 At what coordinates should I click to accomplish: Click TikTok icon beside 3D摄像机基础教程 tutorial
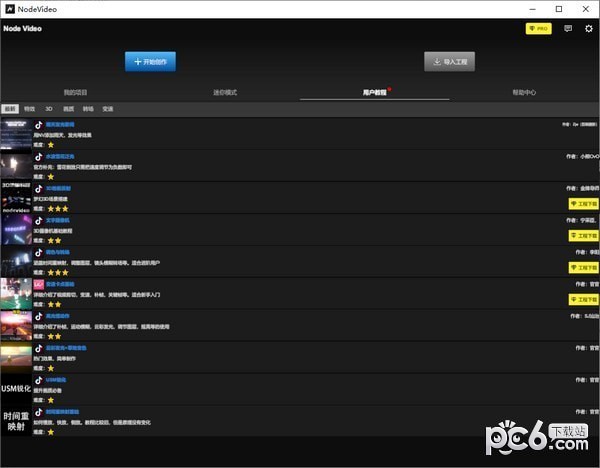point(39,220)
